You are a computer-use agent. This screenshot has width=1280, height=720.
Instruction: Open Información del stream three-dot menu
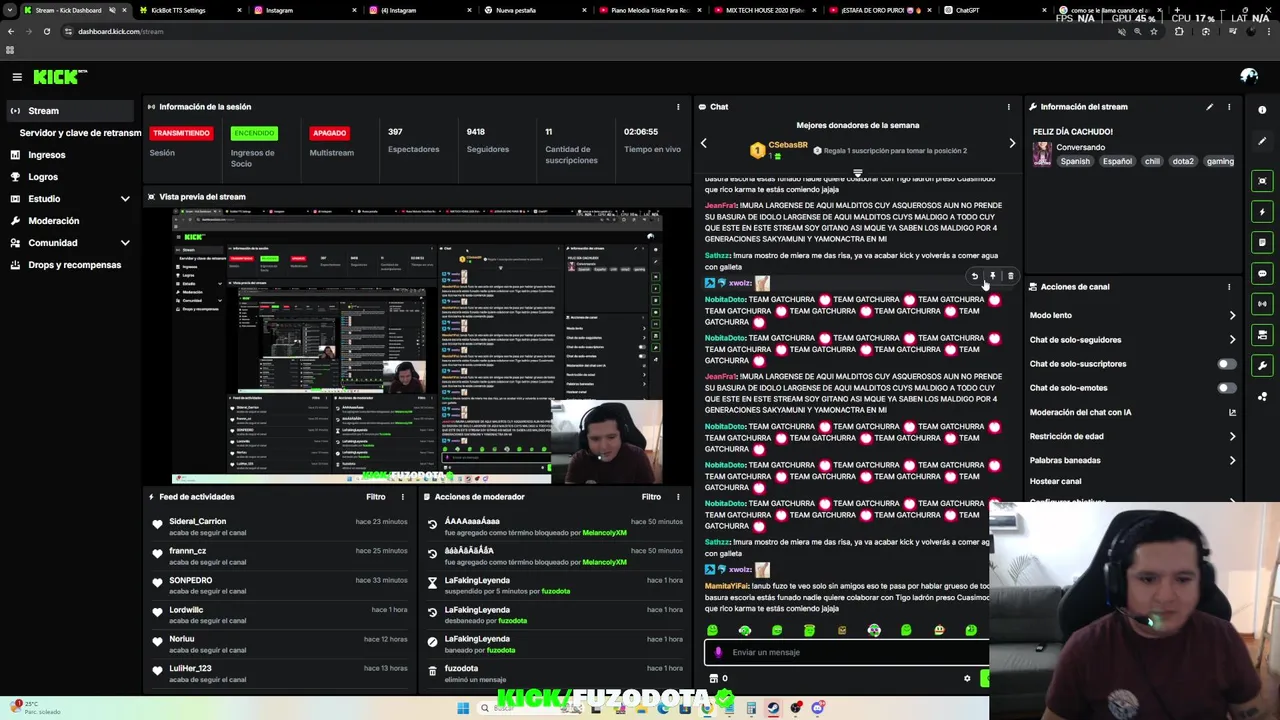(x=1229, y=107)
